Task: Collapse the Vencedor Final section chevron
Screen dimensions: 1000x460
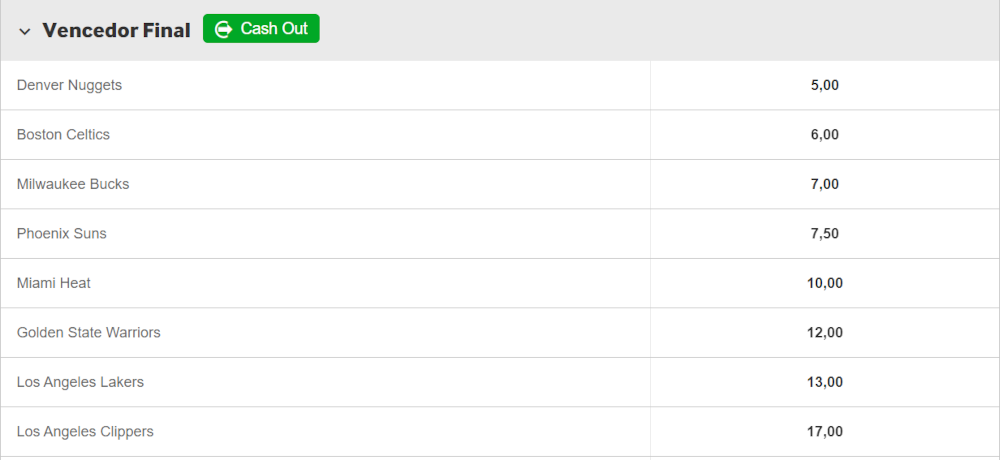Action: [25, 31]
